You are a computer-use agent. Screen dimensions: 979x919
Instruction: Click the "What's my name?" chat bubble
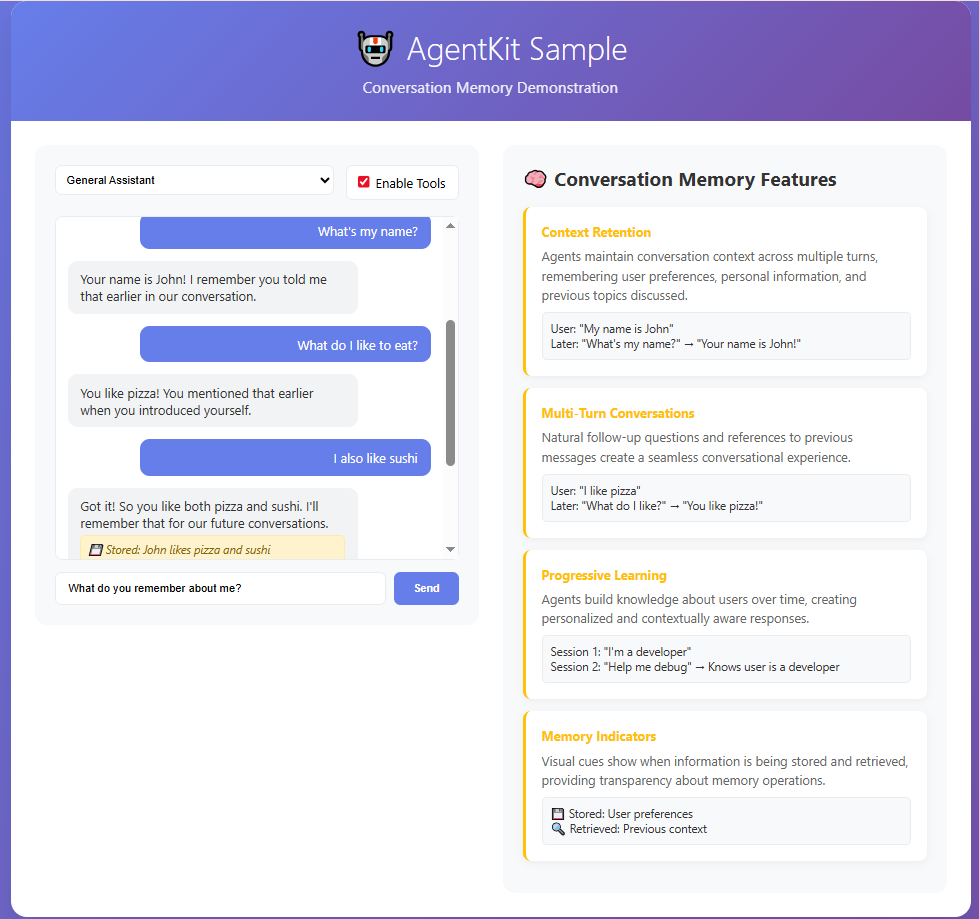pos(285,232)
